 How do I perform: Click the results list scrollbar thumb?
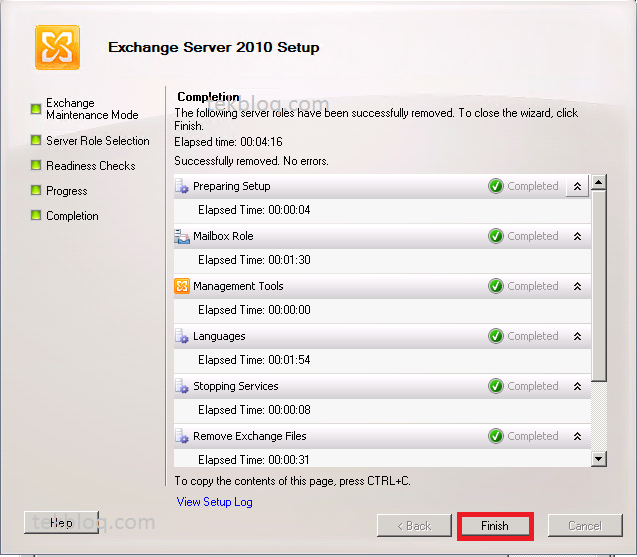[x=598, y=286]
